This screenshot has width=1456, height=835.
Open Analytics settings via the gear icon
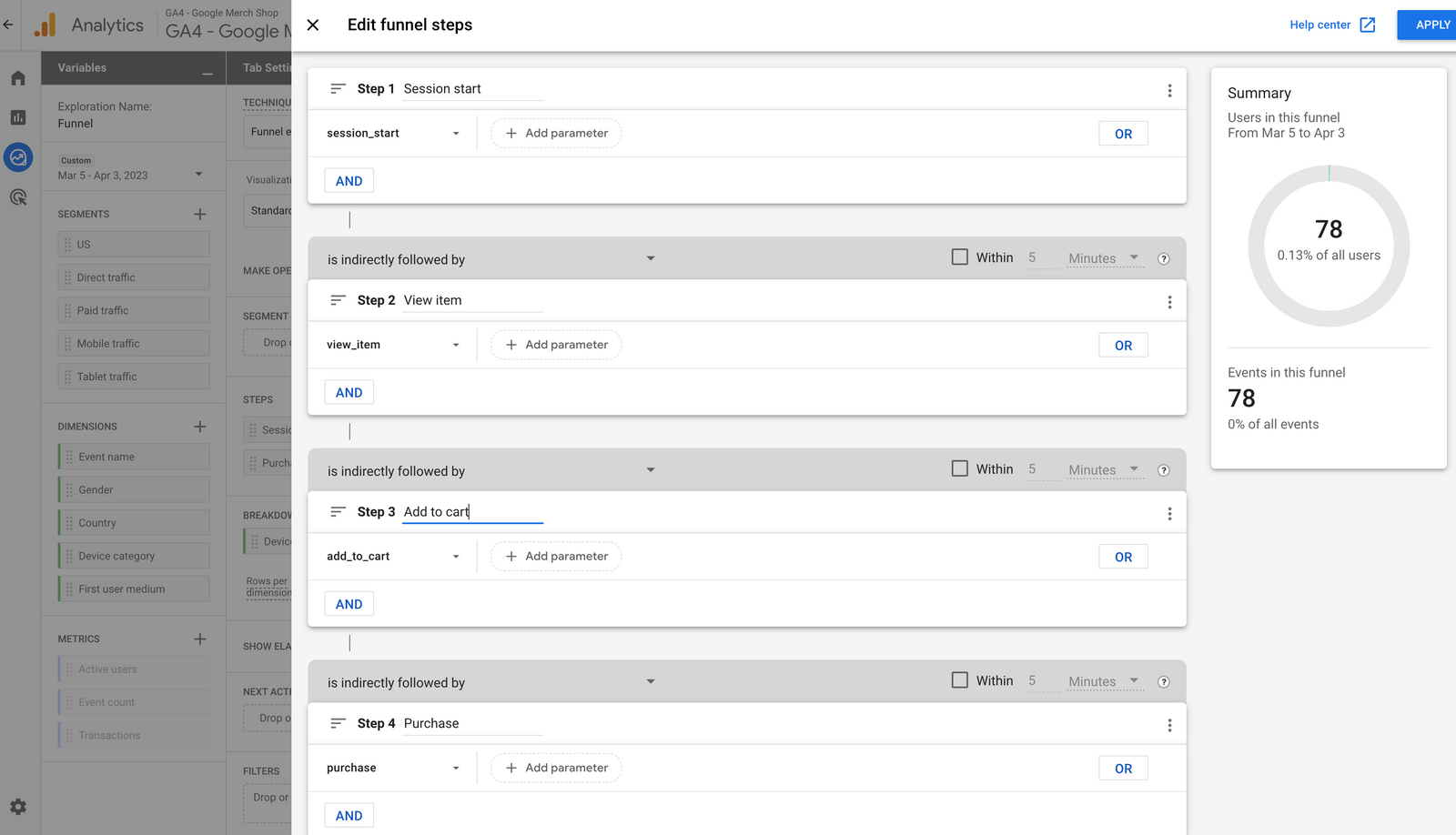click(18, 807)
